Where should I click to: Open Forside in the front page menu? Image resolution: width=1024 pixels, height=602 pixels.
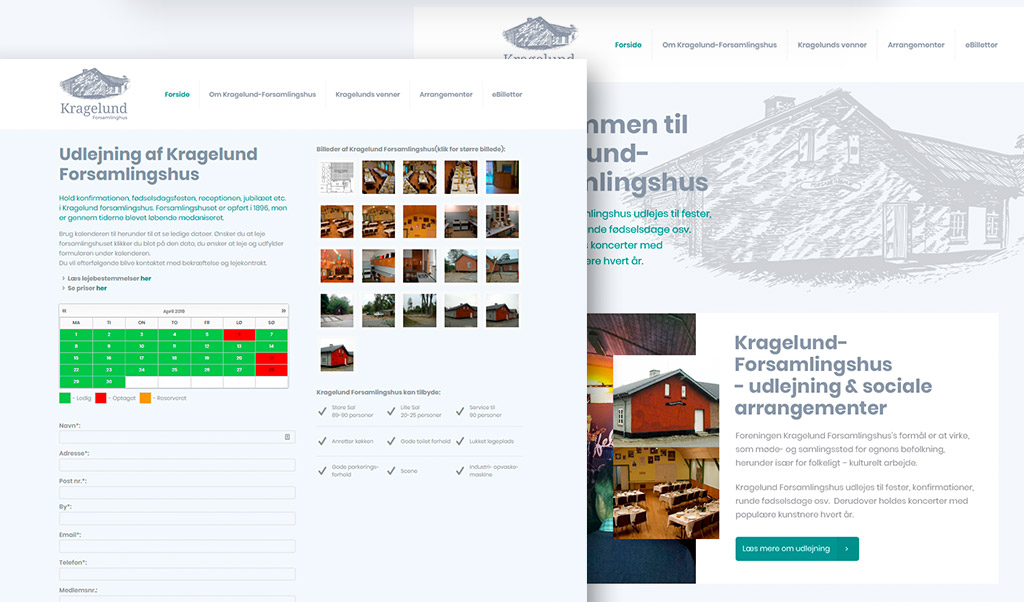click(x=177, y=95)
